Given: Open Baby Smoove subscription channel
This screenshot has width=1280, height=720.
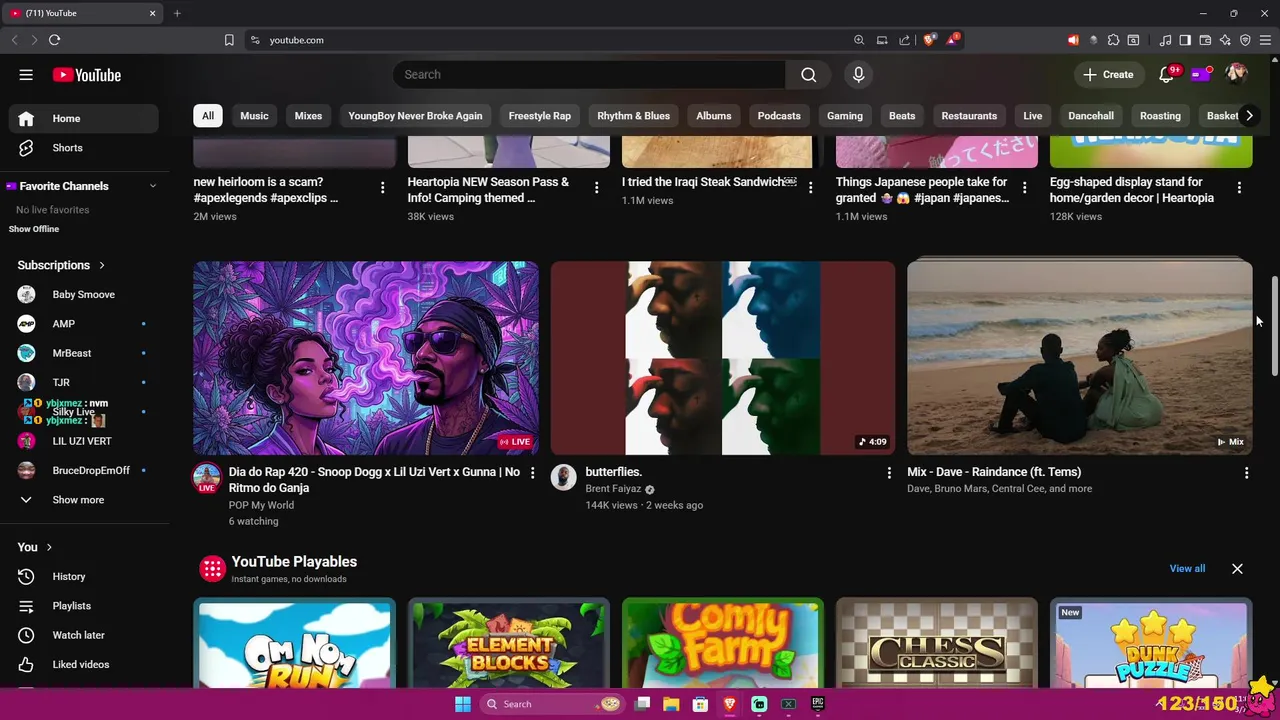Looking at the screenshot, I should [84, 295].
